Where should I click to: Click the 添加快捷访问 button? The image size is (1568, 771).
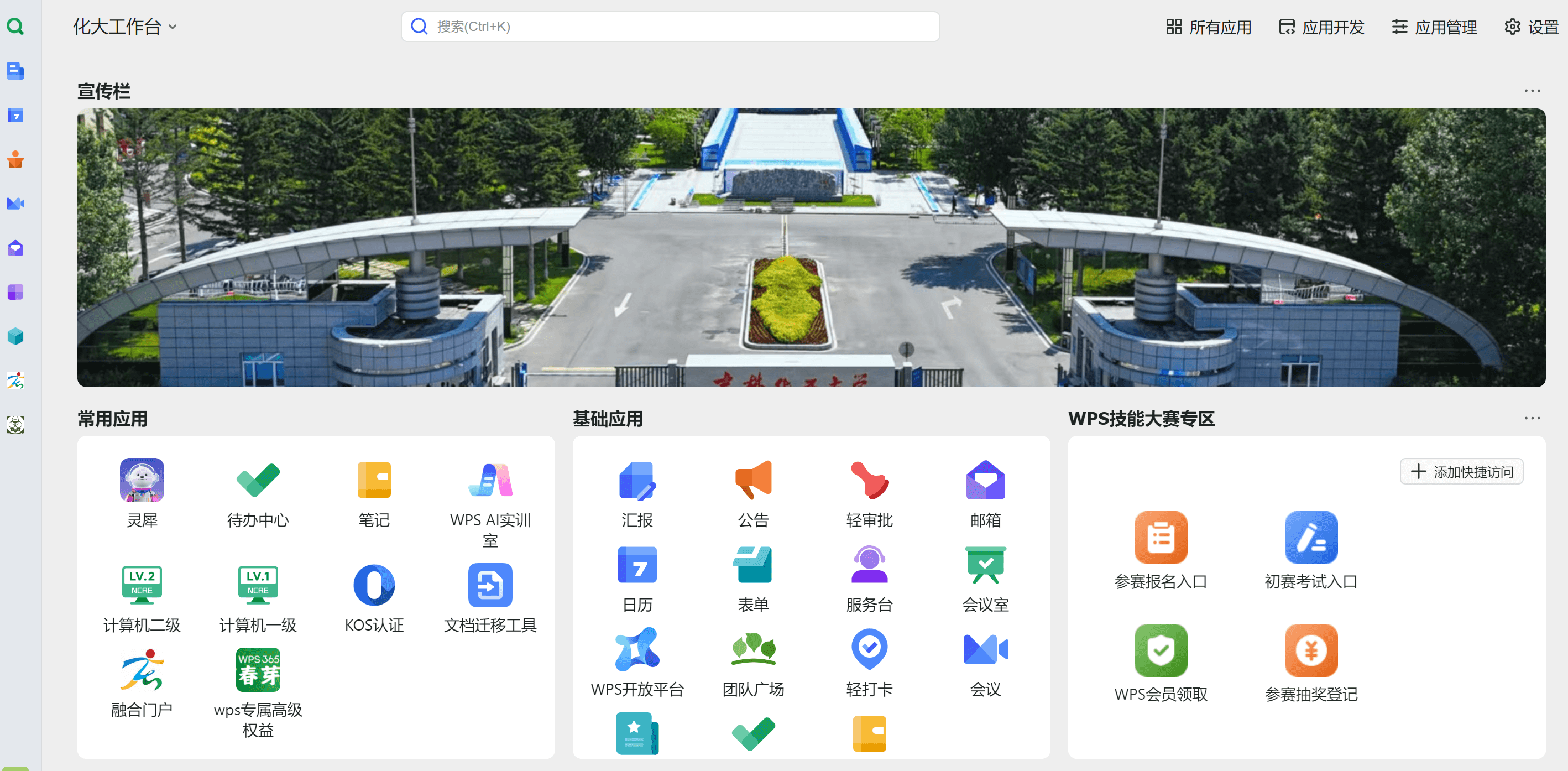coord(1461,471)
